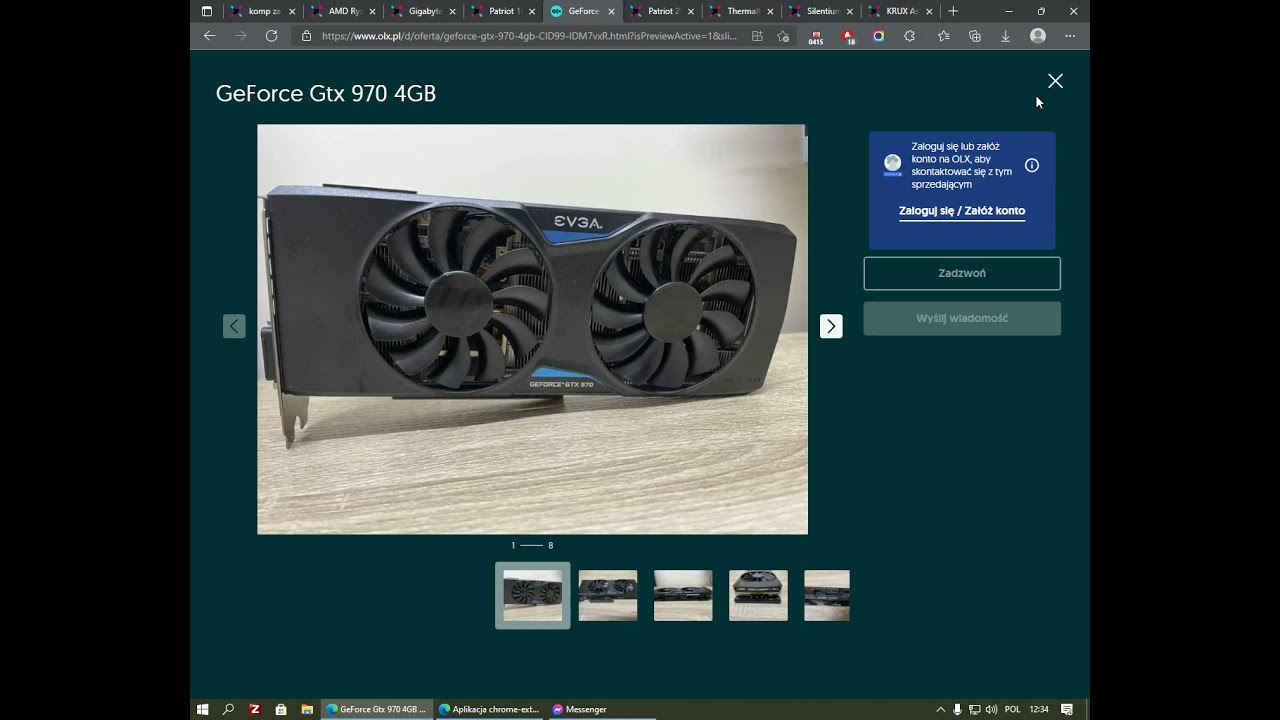The height and width of the screenshot is (720, 1280).
Task: Open the Downloads arrow icon
Action: pyautogui.click(x=1005, y=36)
